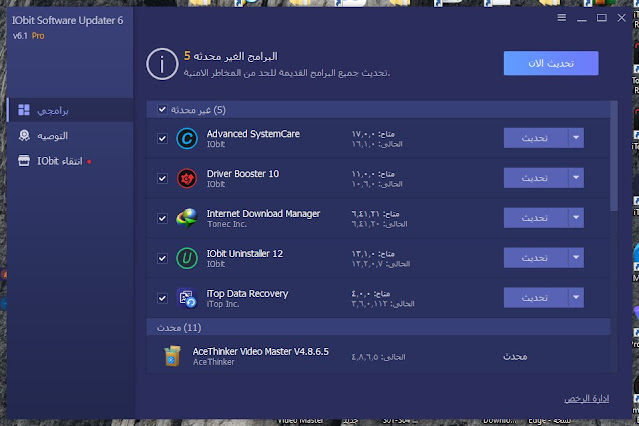Open the التوصية sidebar tab
Viewport: 639px width, 426px height.
pyautogui.click(x=70, y=135)
